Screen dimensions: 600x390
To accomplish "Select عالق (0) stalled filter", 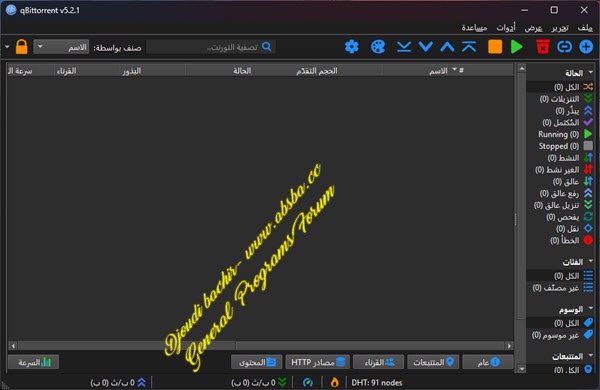I will click(x=572, y=181).
